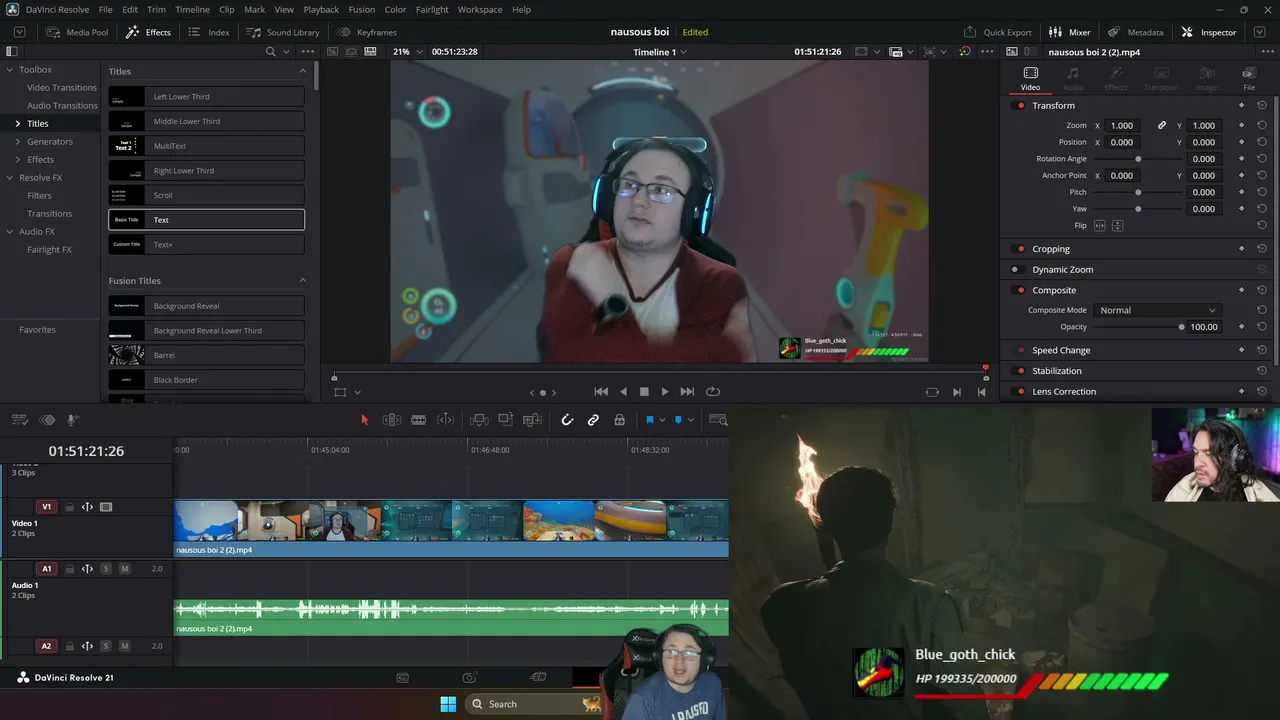
Task: Select the red arrow Selection Mode tool
Action: point(364,420)
